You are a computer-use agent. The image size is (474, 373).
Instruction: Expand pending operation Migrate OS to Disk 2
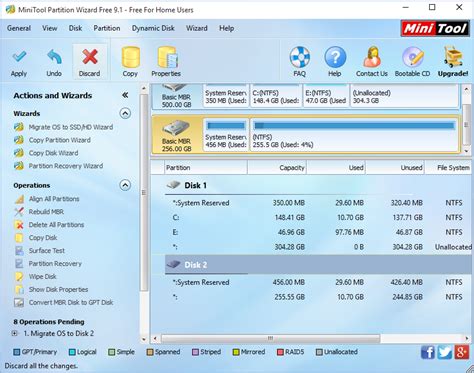coord(15,333)
